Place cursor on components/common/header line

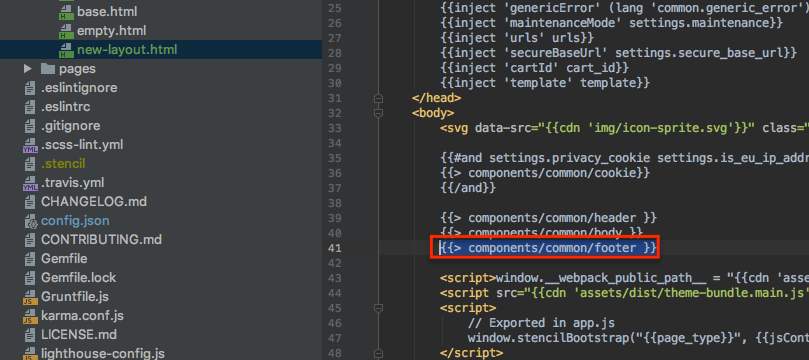pos(548,218)
